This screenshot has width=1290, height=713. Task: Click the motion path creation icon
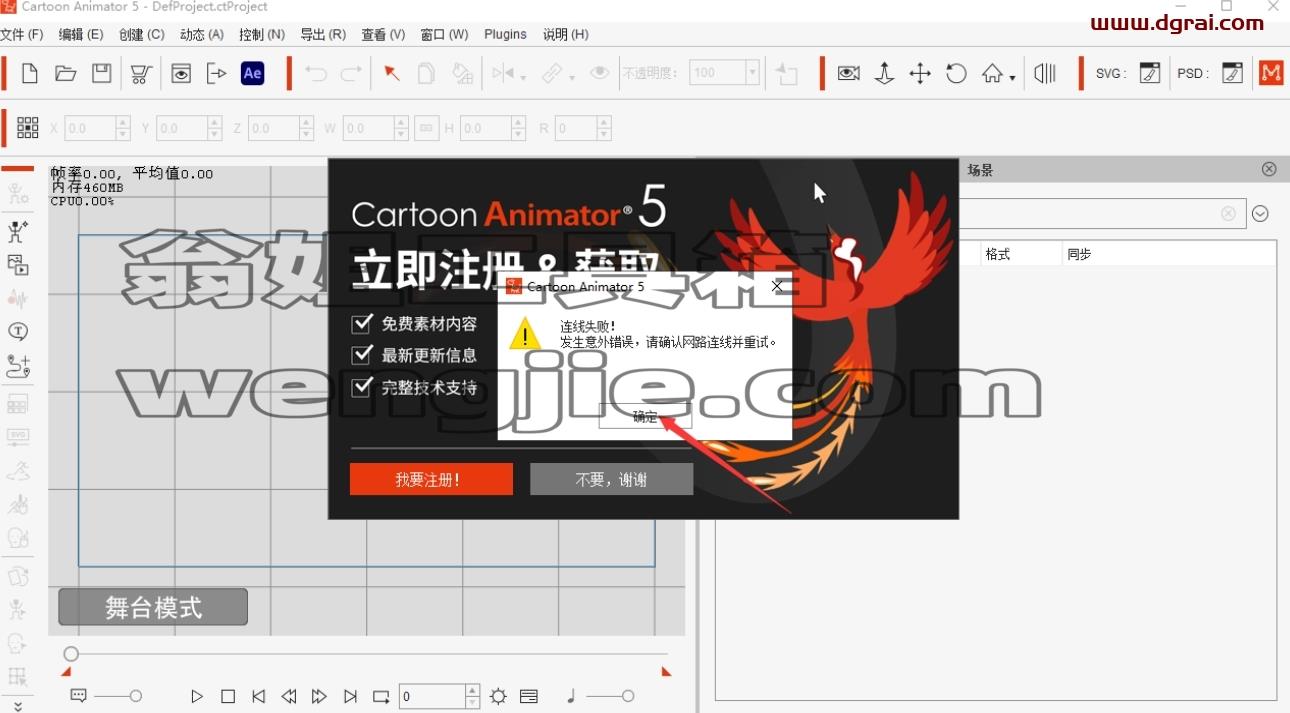pos(18,365)
